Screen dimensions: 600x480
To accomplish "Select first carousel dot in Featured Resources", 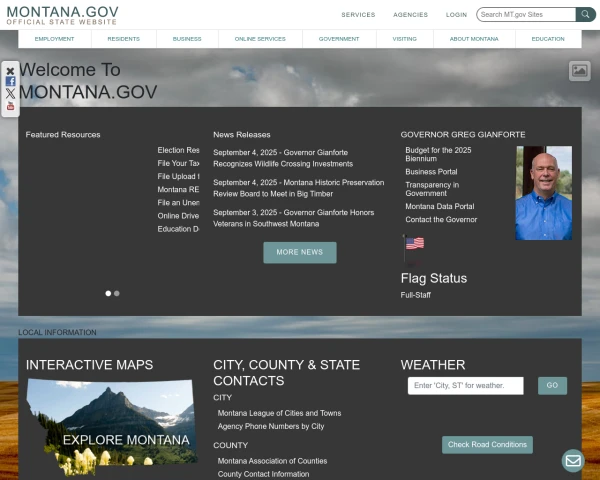I will (x=108, y=293).
